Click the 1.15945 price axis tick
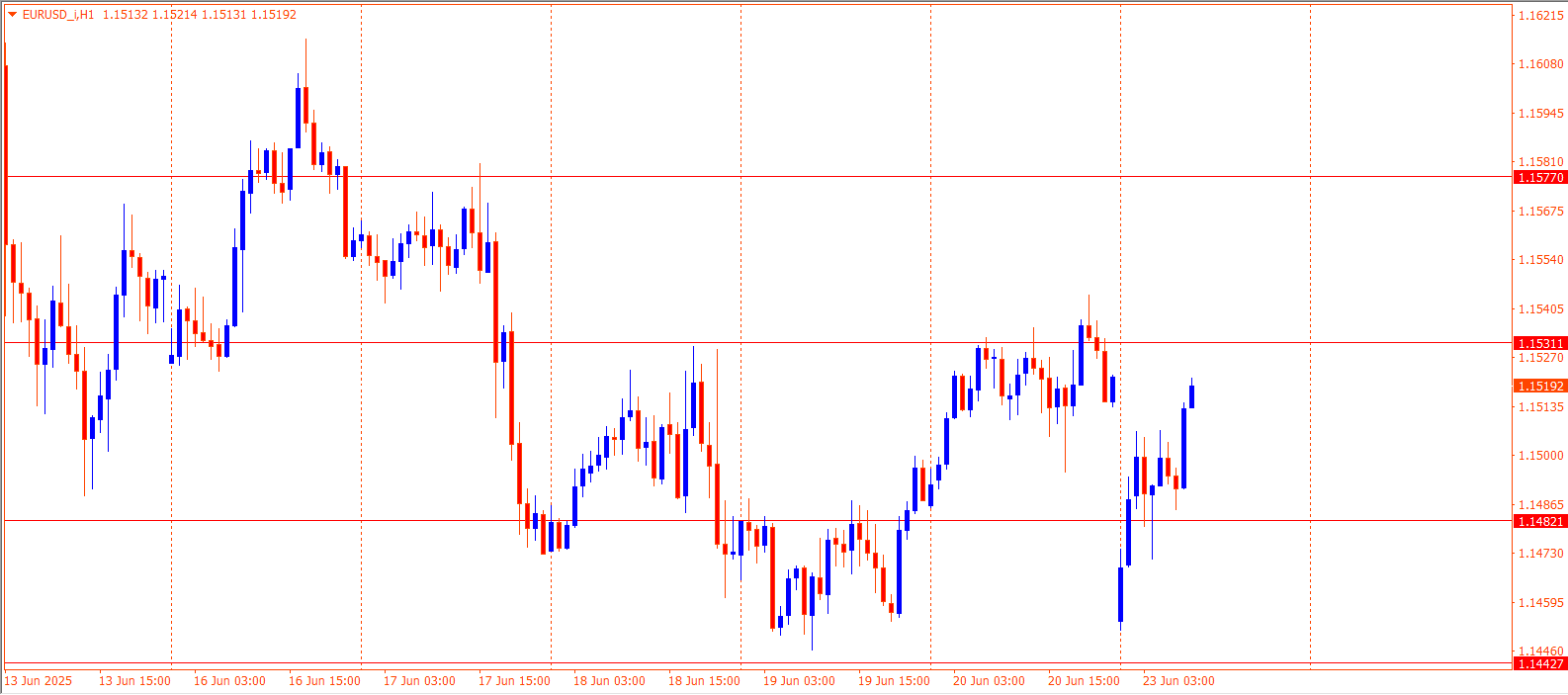The width and height of the screenshot is (1568, 695). (x=1541, y=114)
